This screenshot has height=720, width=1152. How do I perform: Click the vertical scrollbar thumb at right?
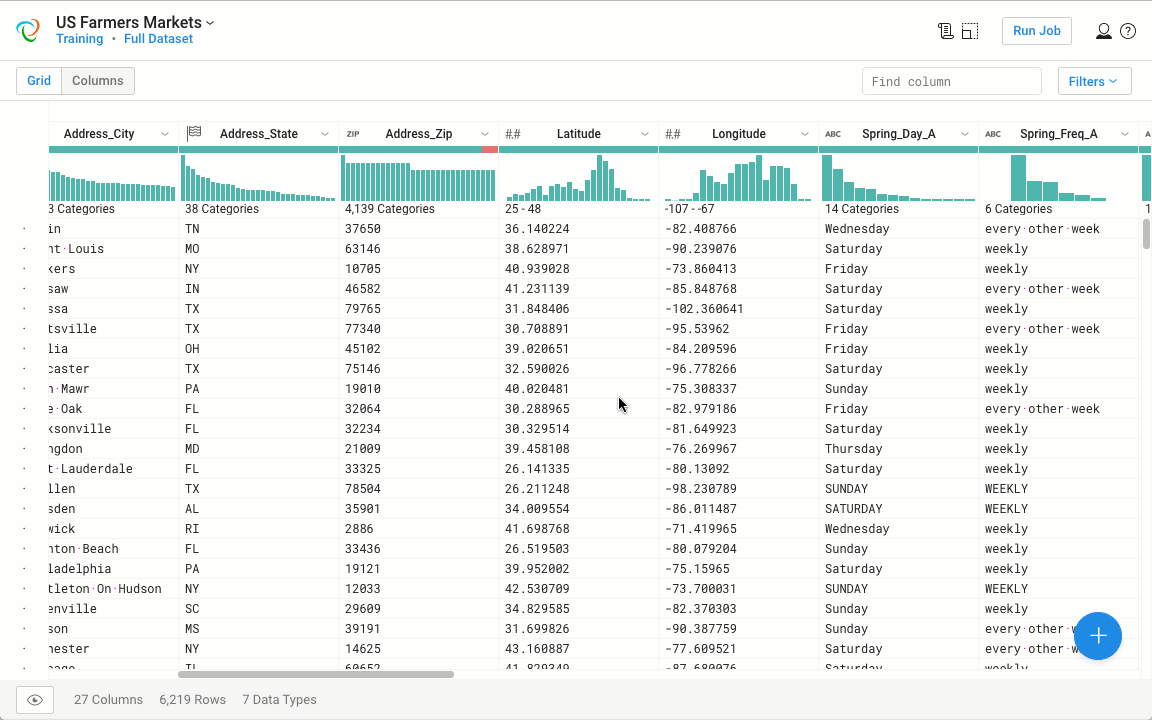click(1146, 234)
